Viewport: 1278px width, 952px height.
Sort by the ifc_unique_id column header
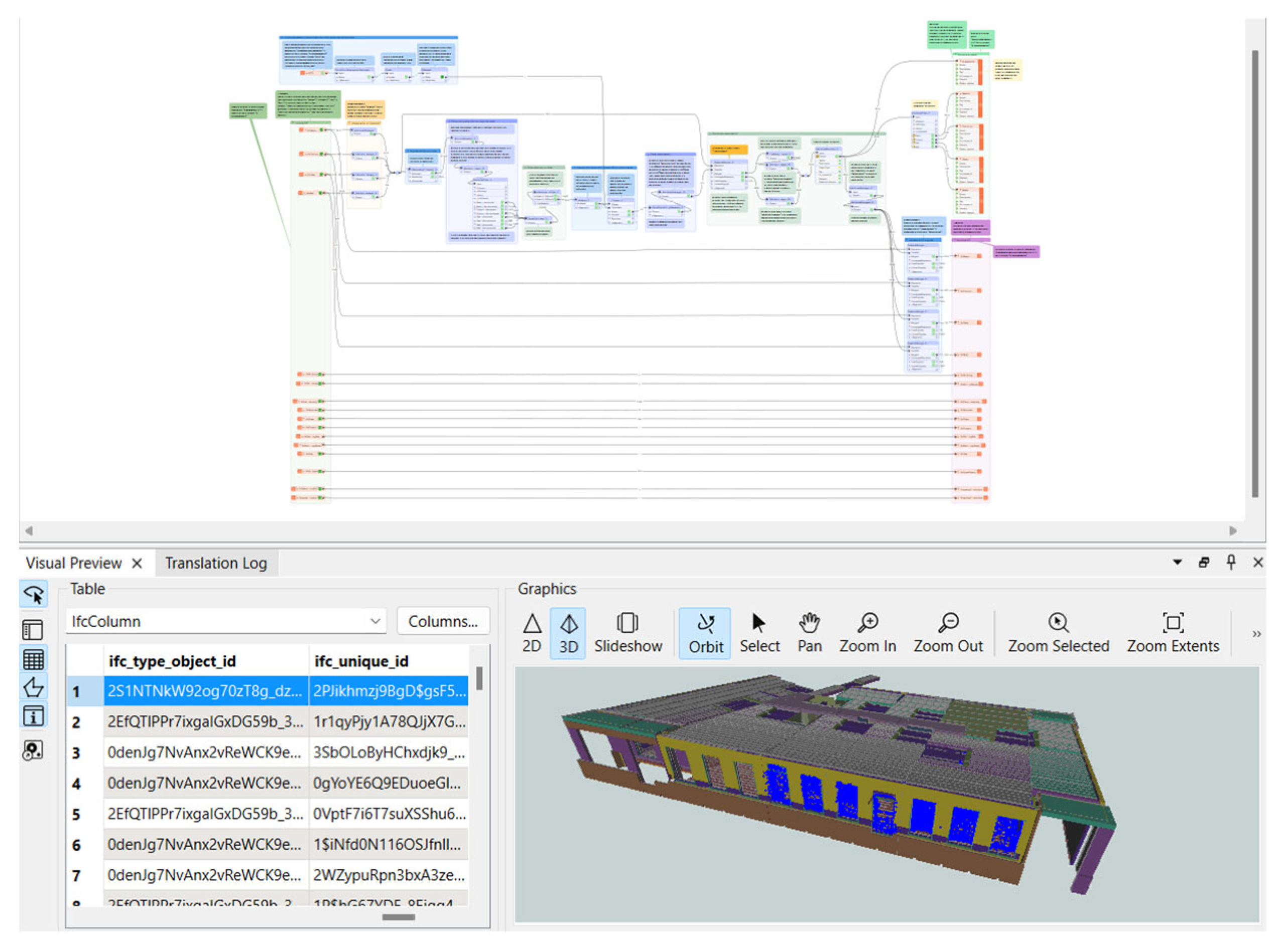pos(361,661)
